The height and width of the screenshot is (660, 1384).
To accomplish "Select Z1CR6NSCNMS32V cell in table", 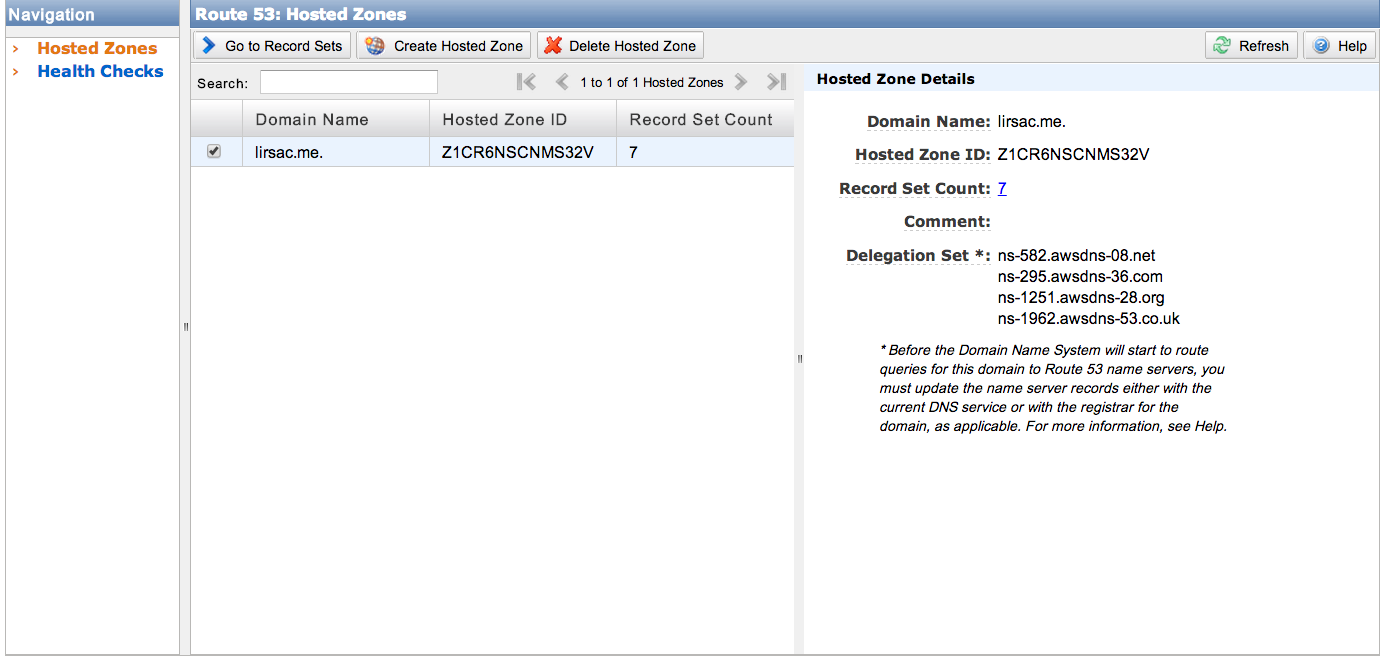I will 523,153.
